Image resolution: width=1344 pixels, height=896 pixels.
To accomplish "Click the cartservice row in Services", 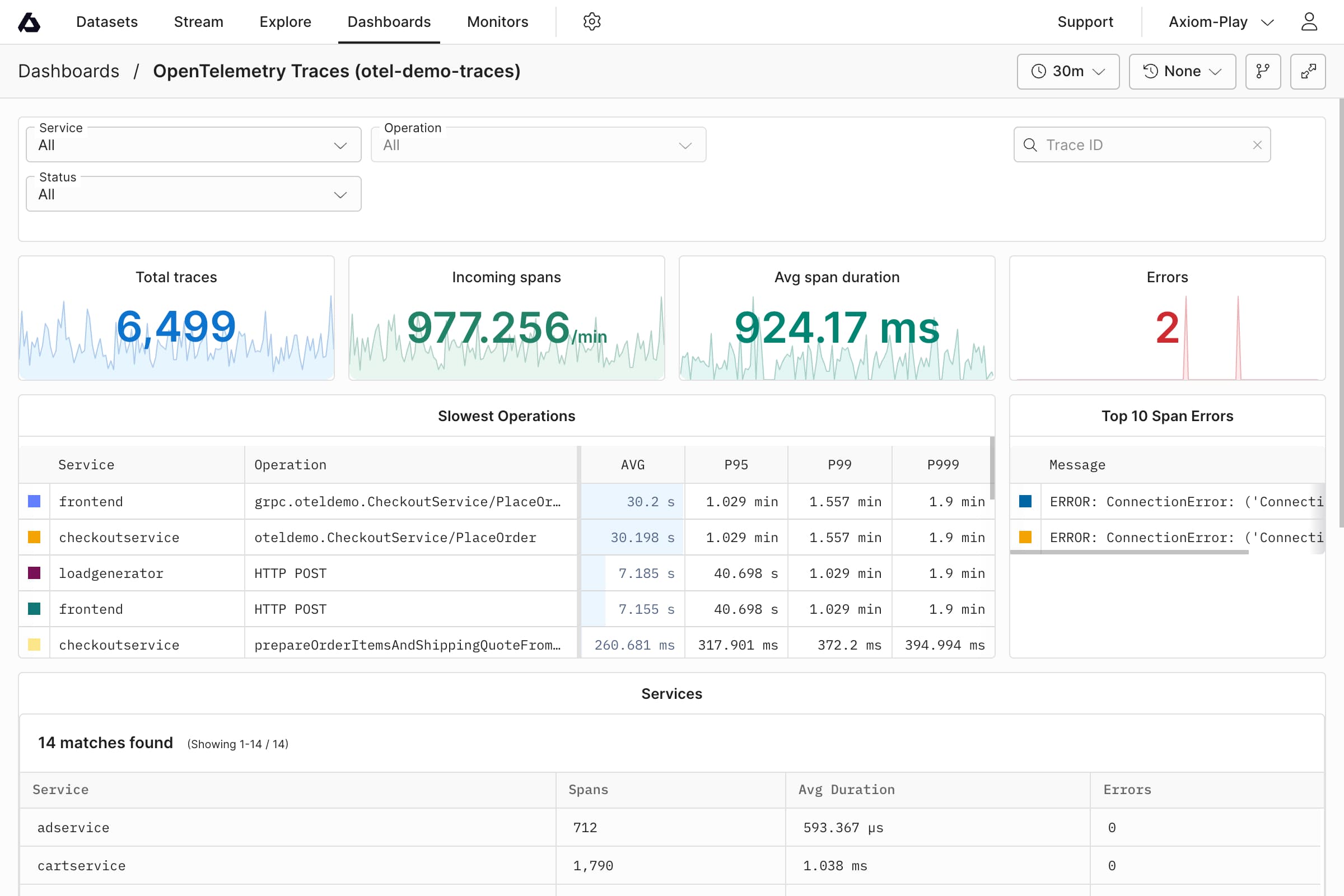I will click(x=671, y=866).
